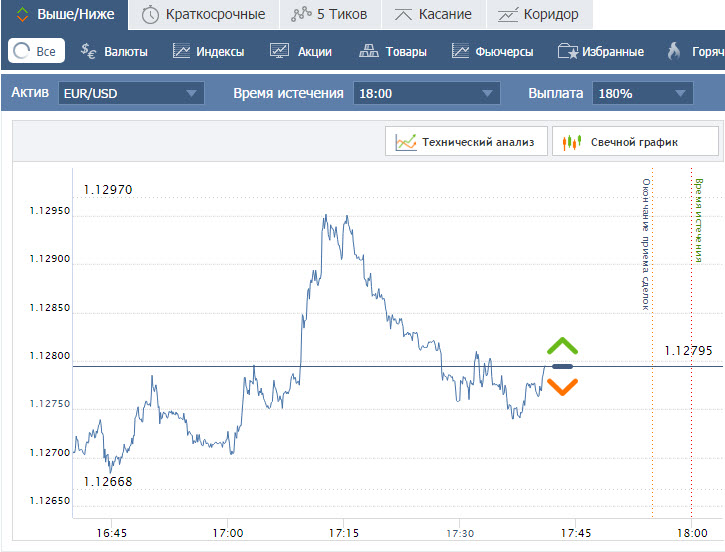Screen dimensions: 725x552
Task: Click the 1.12650 price axis label
Action: pyautogui.click(x=50, y=501)
